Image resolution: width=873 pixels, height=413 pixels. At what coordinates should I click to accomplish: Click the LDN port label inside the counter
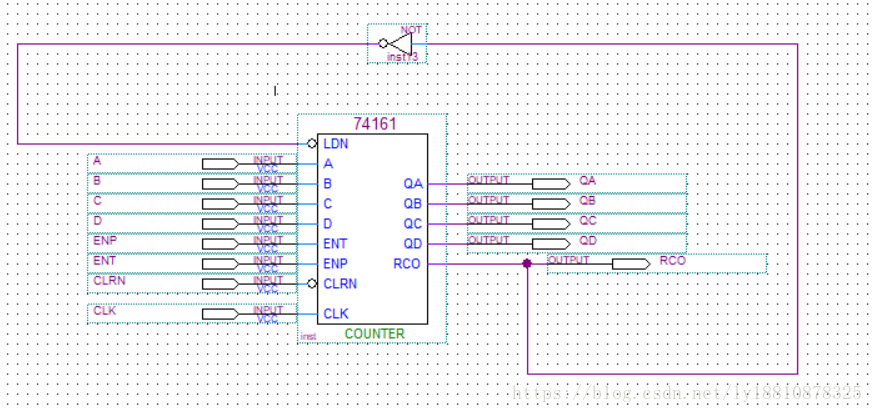(336, 144)
